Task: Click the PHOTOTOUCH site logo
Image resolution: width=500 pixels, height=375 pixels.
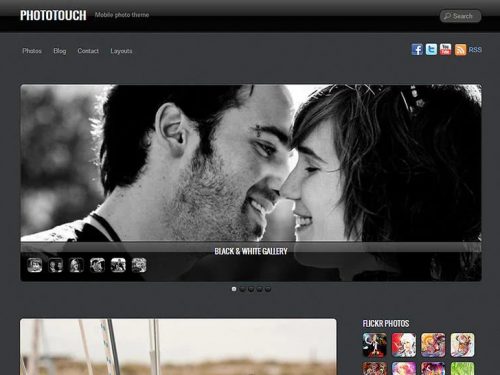Action: click(x=53, y=15)
